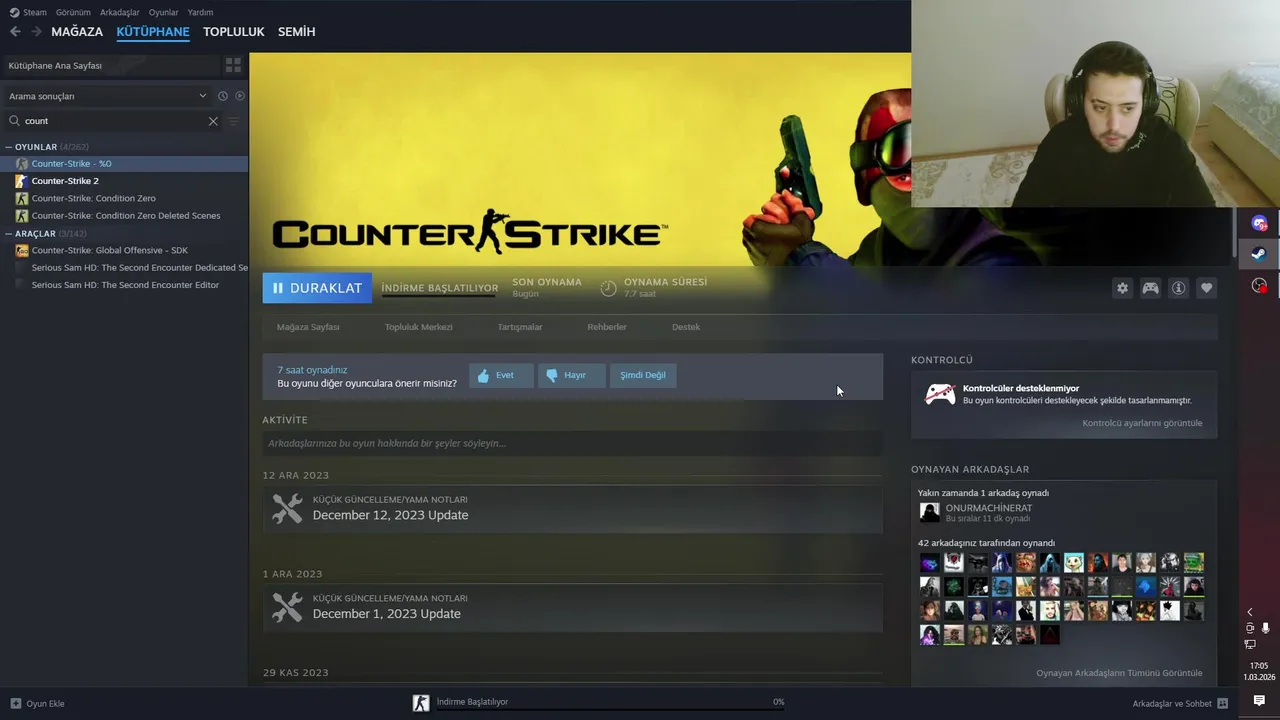Image resolution: width=1280 pixels, height=720 pixels.
Task: Open the Destek tab
Action: coord(686,327)
